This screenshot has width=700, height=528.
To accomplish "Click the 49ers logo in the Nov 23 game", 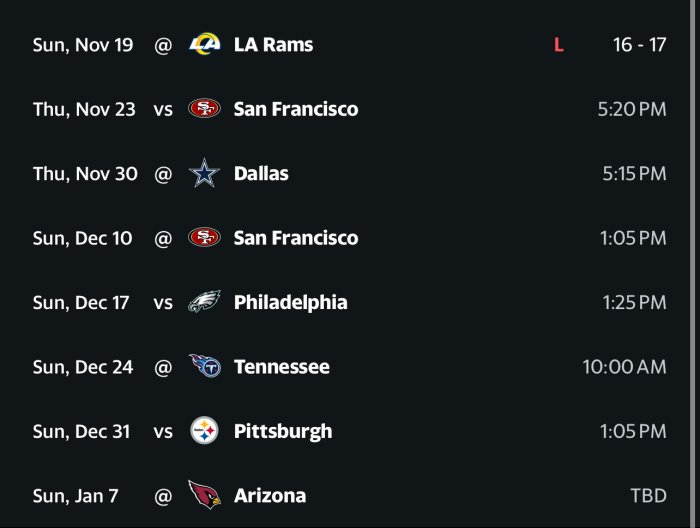I will tap(204, 109).
